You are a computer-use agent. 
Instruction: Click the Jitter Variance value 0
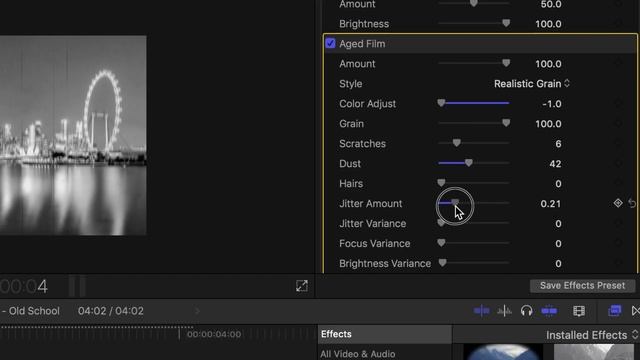pos(558,224)
